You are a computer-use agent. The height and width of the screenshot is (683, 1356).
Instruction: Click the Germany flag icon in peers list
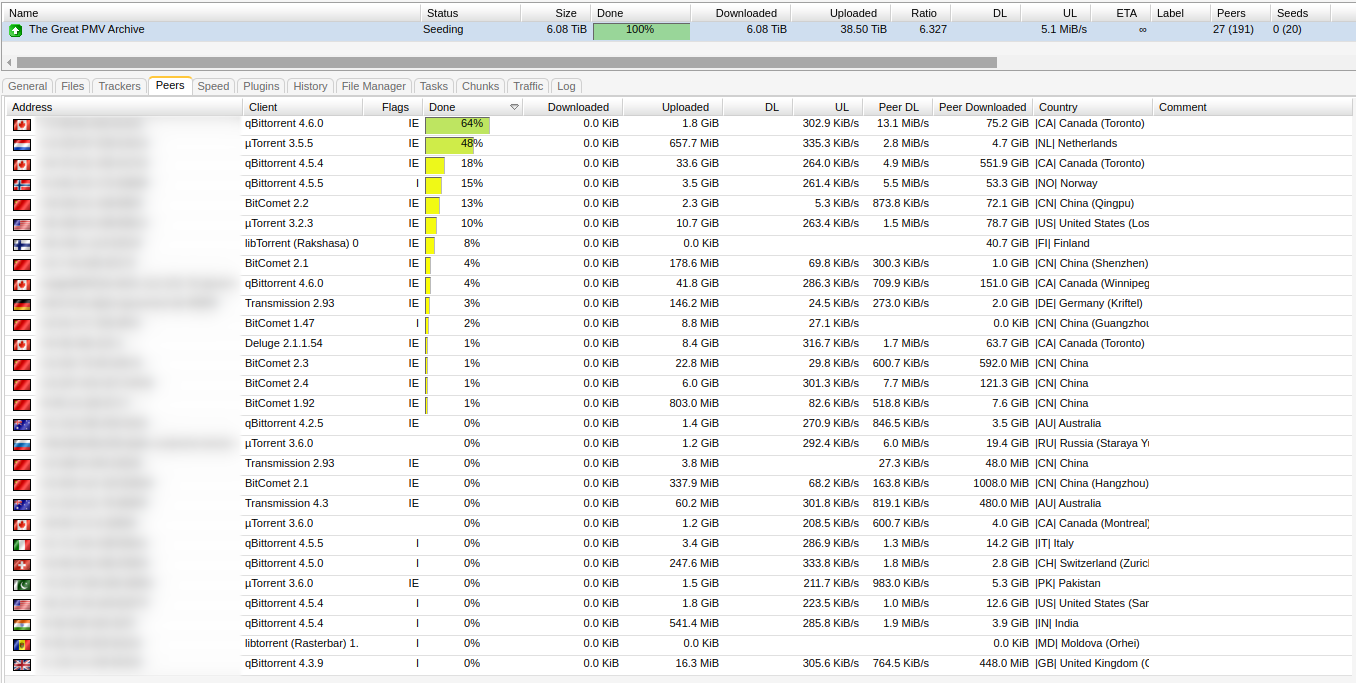(21, 304)
